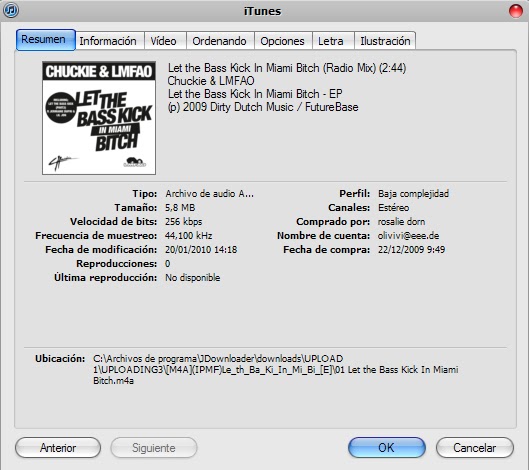Click the iTunes window title text

click(262, 11)
